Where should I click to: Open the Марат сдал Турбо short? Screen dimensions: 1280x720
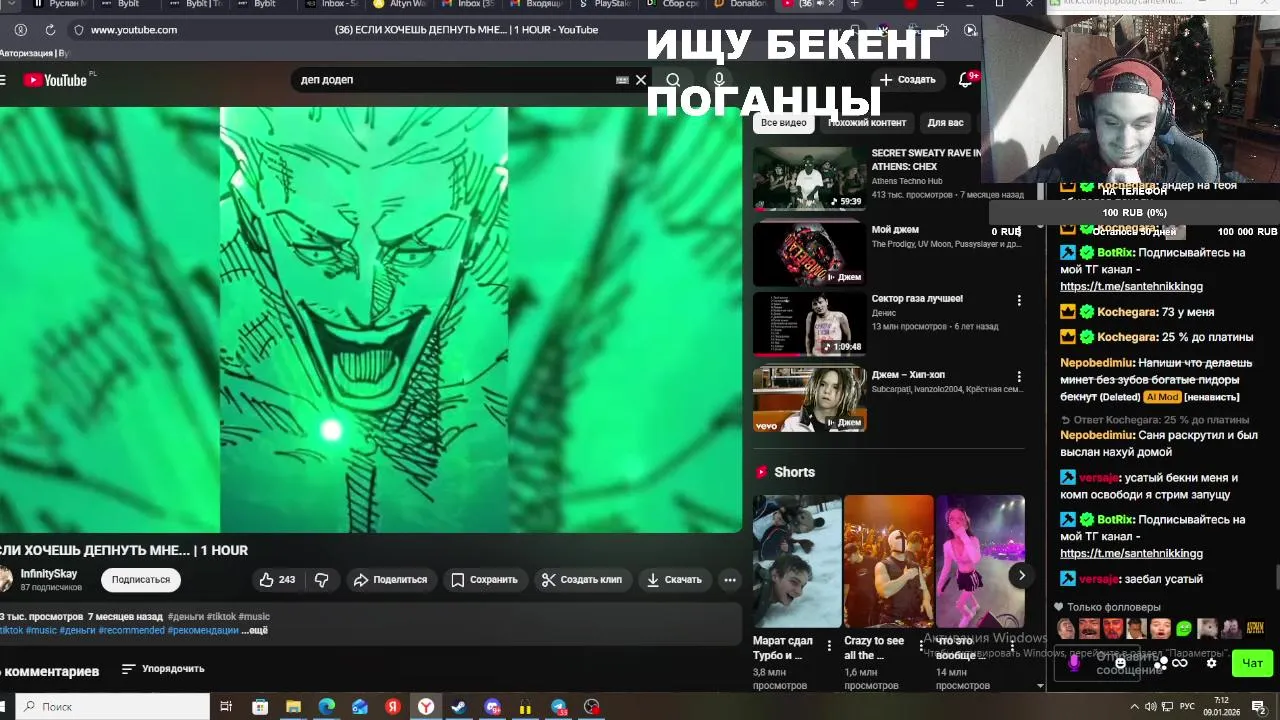(x=797, y=561)
